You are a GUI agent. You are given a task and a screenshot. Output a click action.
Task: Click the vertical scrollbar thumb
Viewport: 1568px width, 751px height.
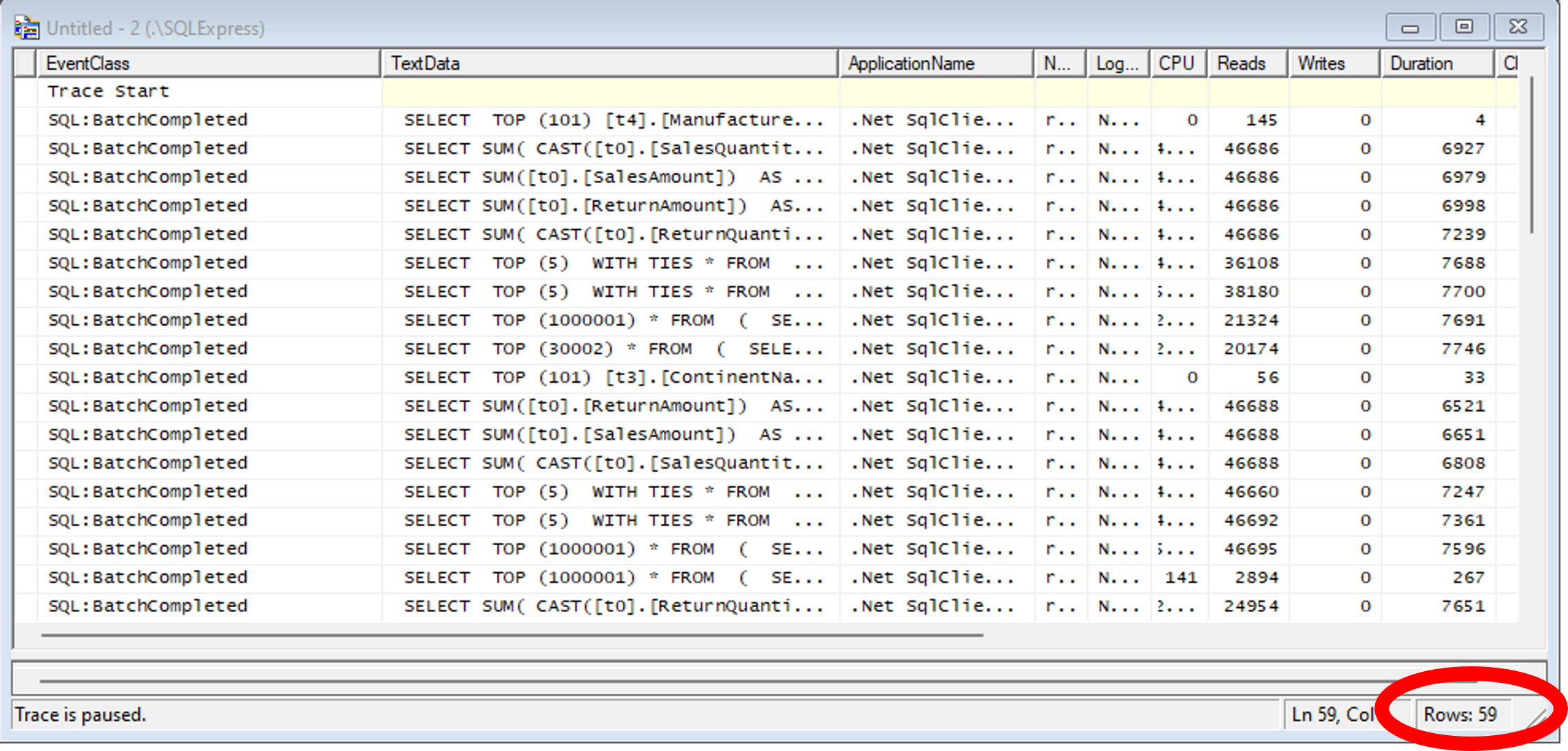(x=1531, y=155)
